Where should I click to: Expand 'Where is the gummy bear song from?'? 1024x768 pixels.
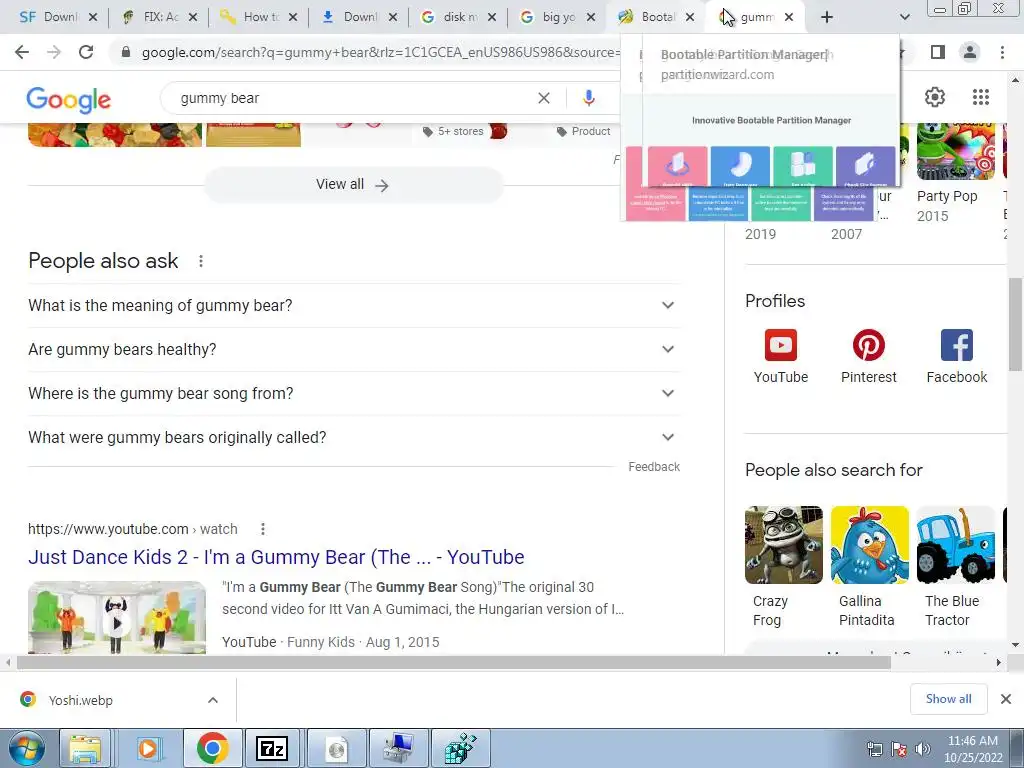pos(354,393)
